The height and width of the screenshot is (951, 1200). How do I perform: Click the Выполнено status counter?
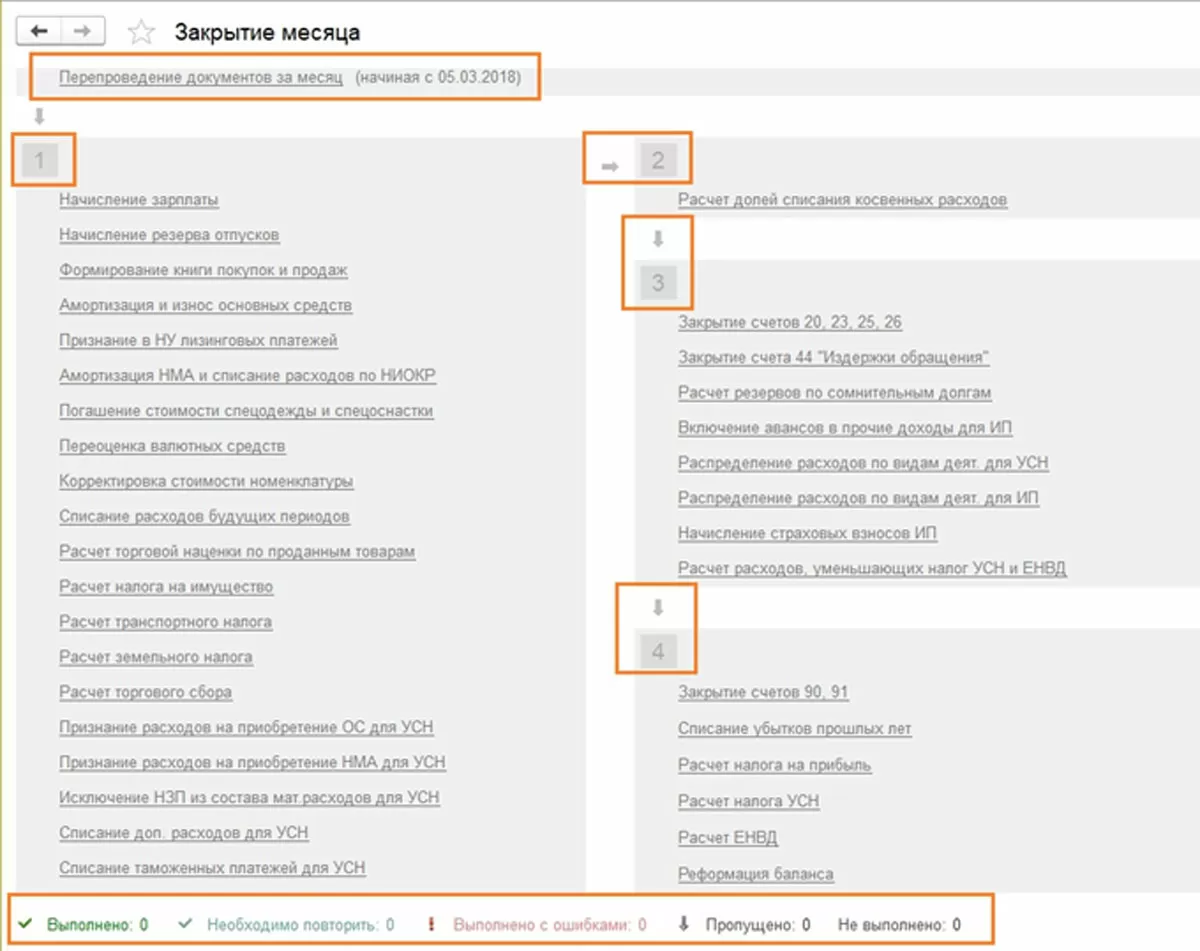[92, 925]
